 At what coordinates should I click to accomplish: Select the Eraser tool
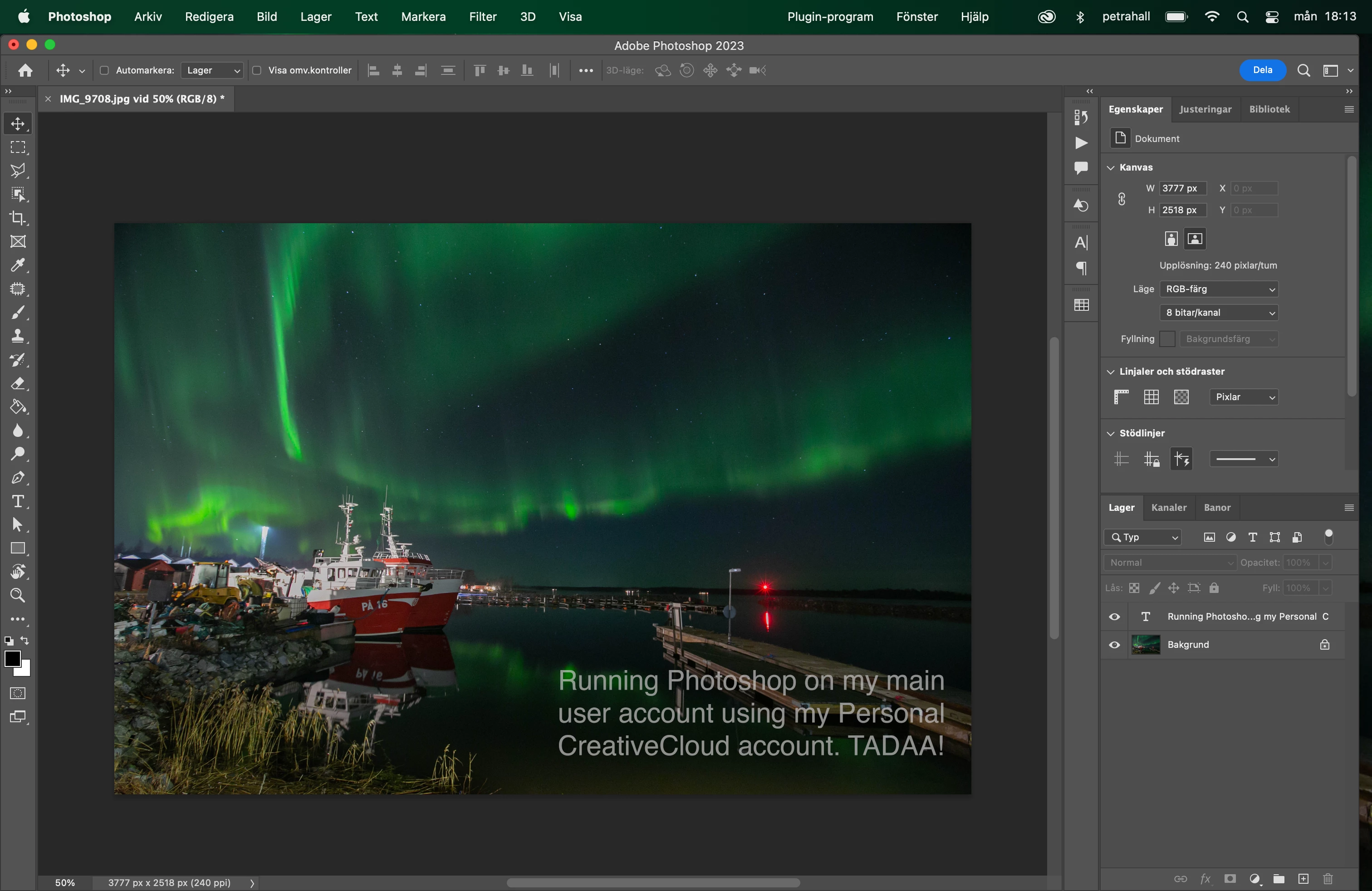(x=18, y=383)
